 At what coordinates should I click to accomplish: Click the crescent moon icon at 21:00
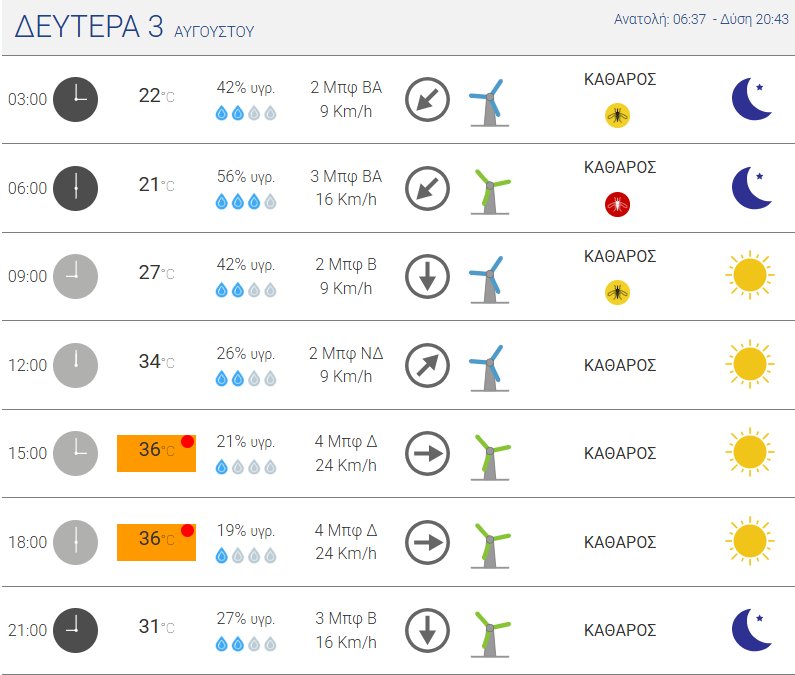click(x=752, y=630)
